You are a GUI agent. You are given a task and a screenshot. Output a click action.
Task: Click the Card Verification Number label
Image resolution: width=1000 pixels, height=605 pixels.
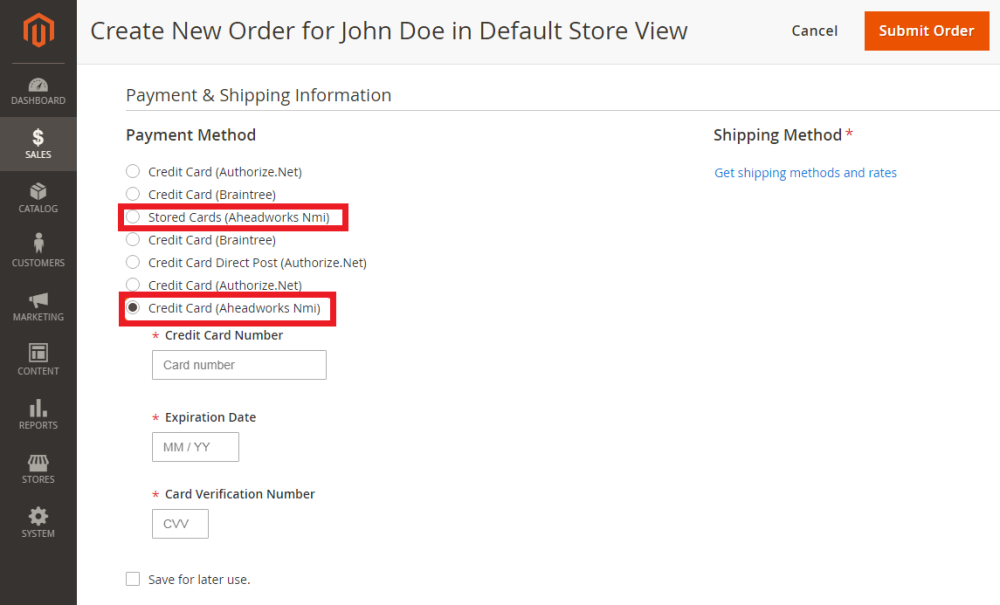(240, 494)
